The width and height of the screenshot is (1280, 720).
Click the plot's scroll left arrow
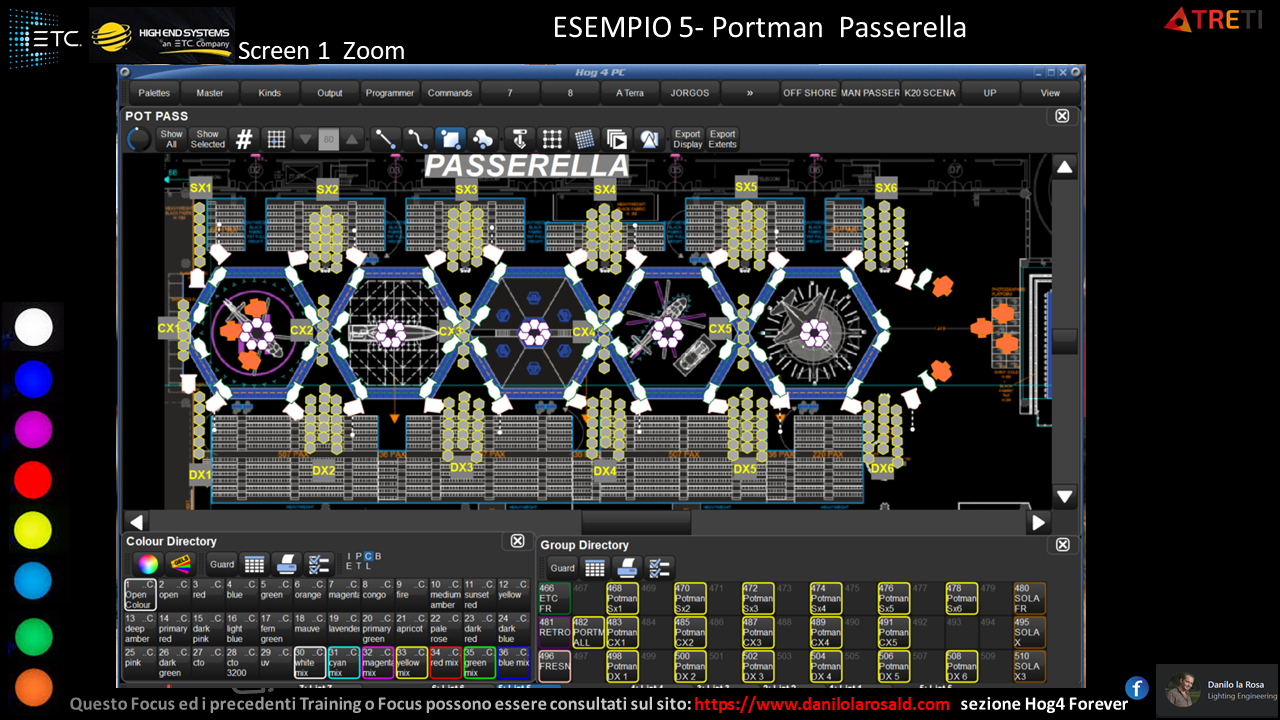click(137, 522)
